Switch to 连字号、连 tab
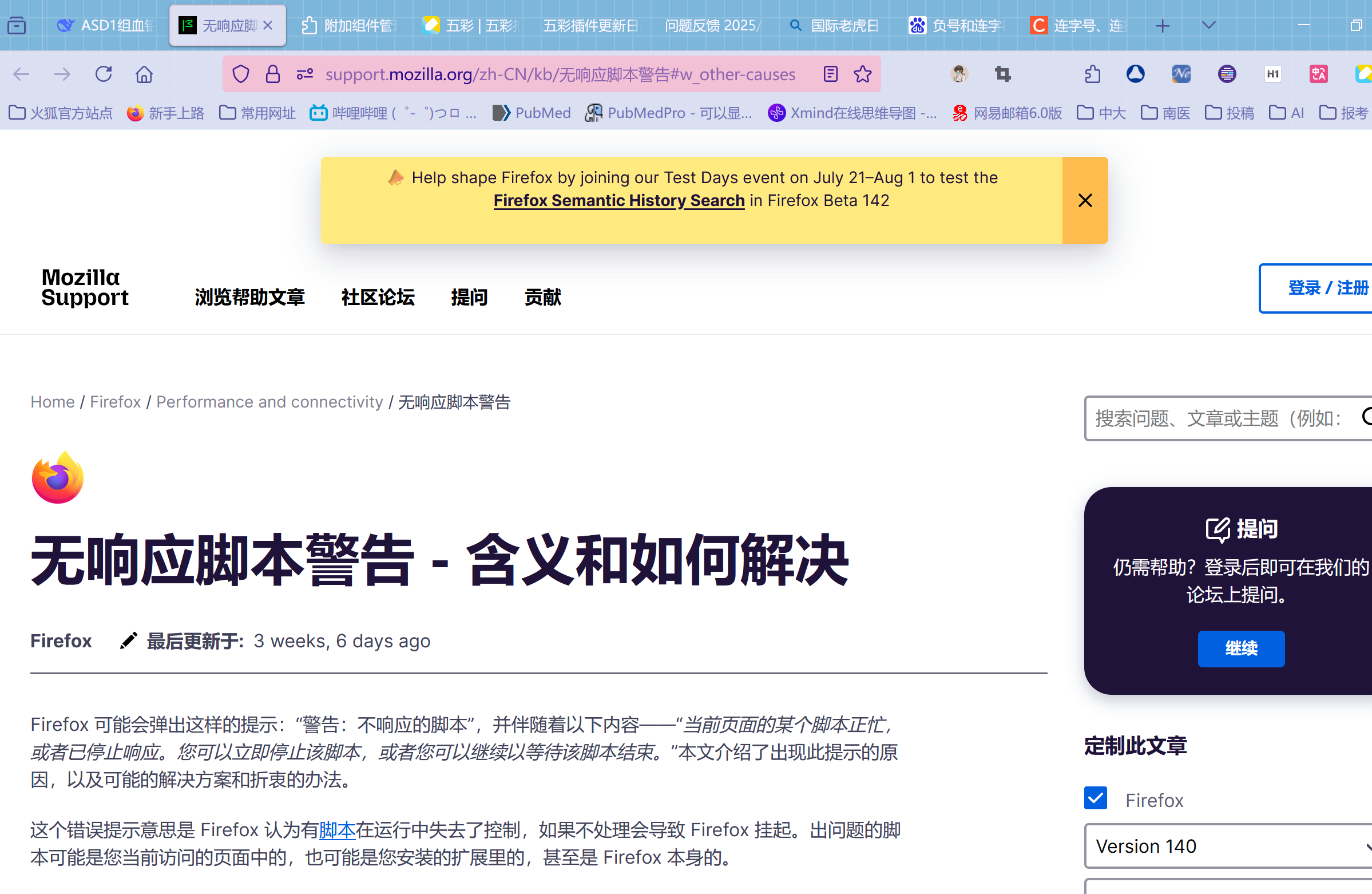 point(1078,25)
